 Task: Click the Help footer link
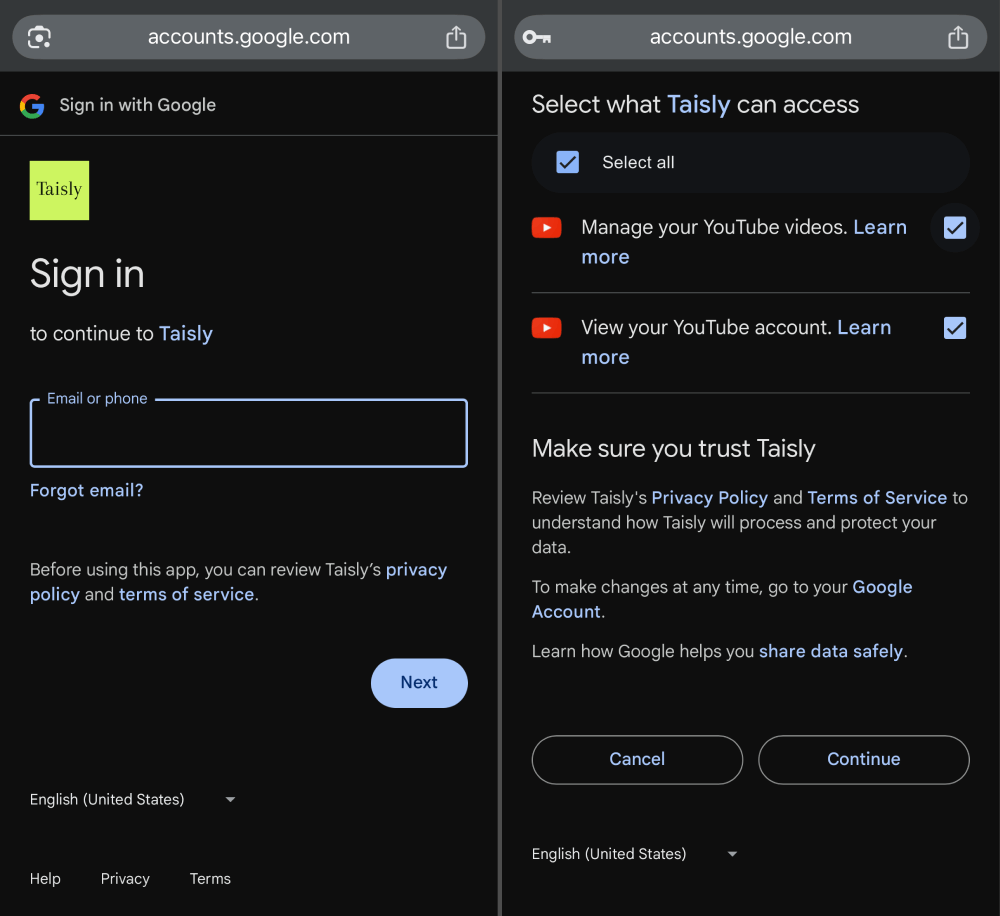coord(45,878)
